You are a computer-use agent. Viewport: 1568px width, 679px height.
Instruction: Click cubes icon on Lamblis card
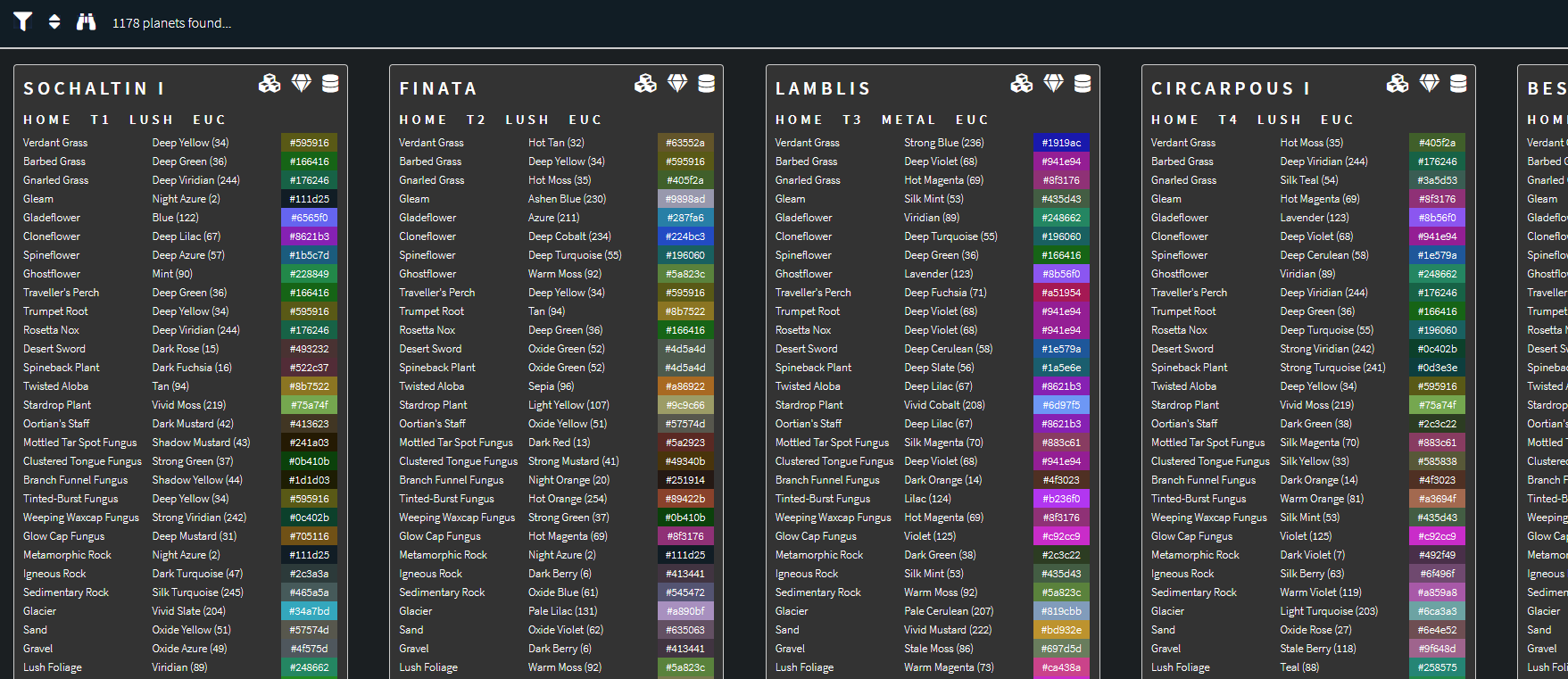click(1022, 84)
